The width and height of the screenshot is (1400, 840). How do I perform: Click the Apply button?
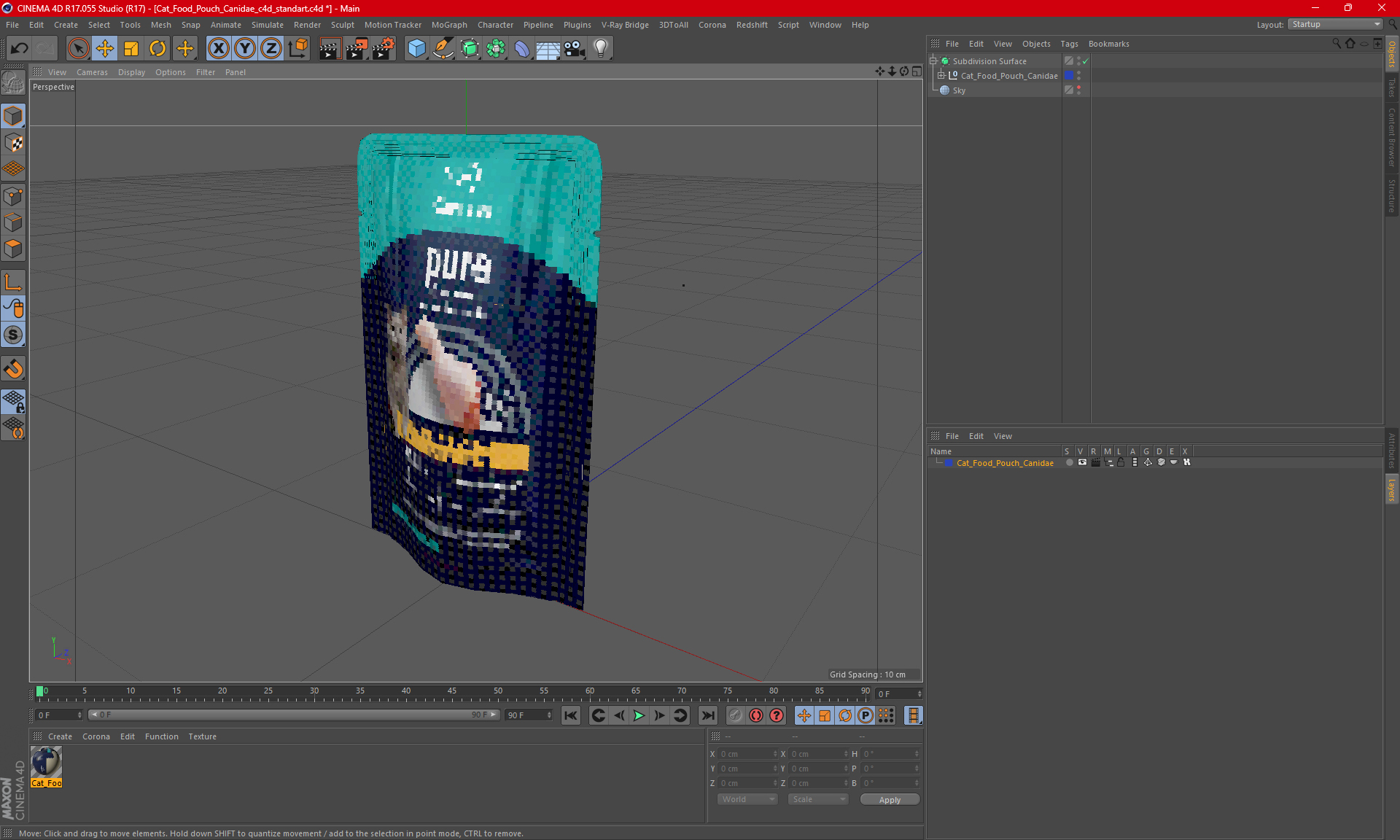point(890,800)
